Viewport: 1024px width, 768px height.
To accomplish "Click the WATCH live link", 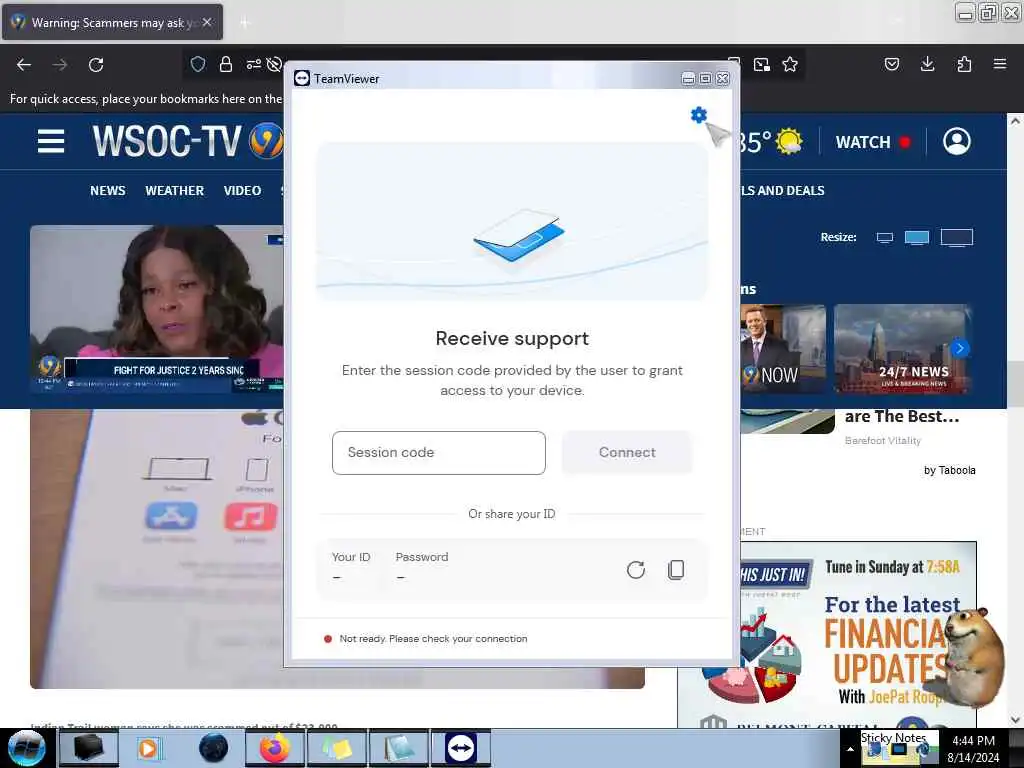I will click(x=873, y=142).
